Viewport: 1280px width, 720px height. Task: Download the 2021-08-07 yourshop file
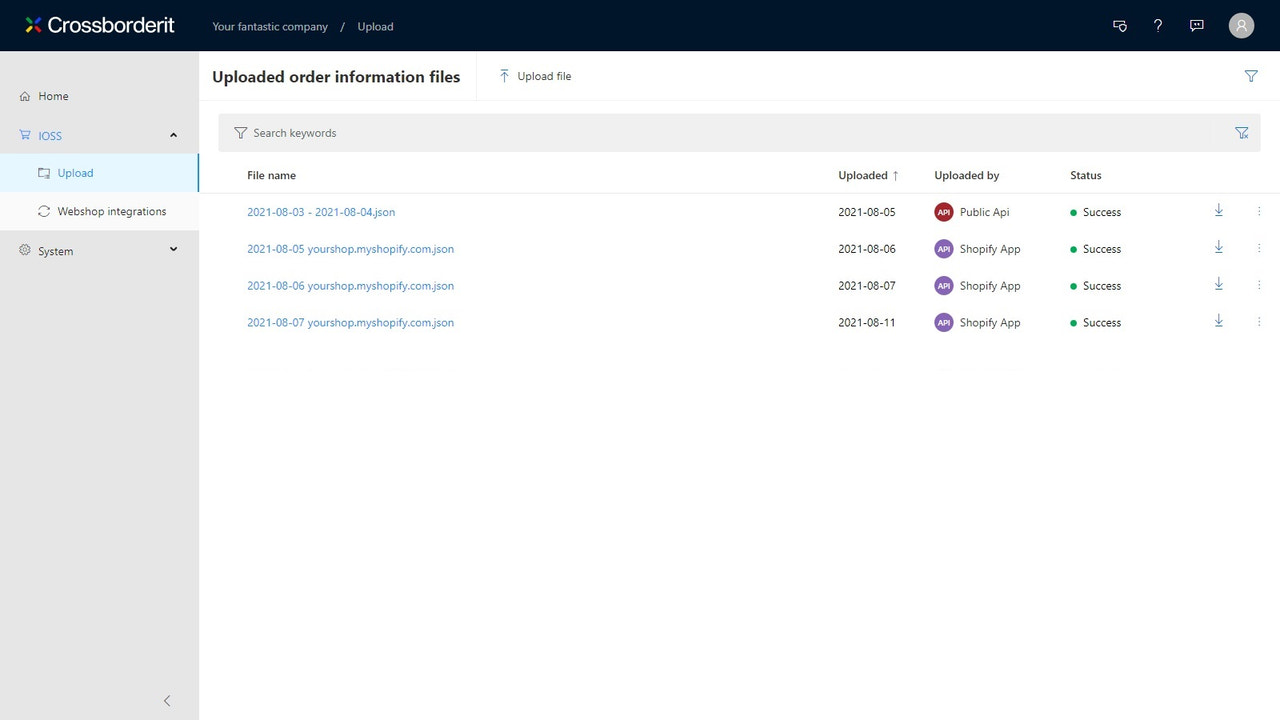[x=1218, y=321]
